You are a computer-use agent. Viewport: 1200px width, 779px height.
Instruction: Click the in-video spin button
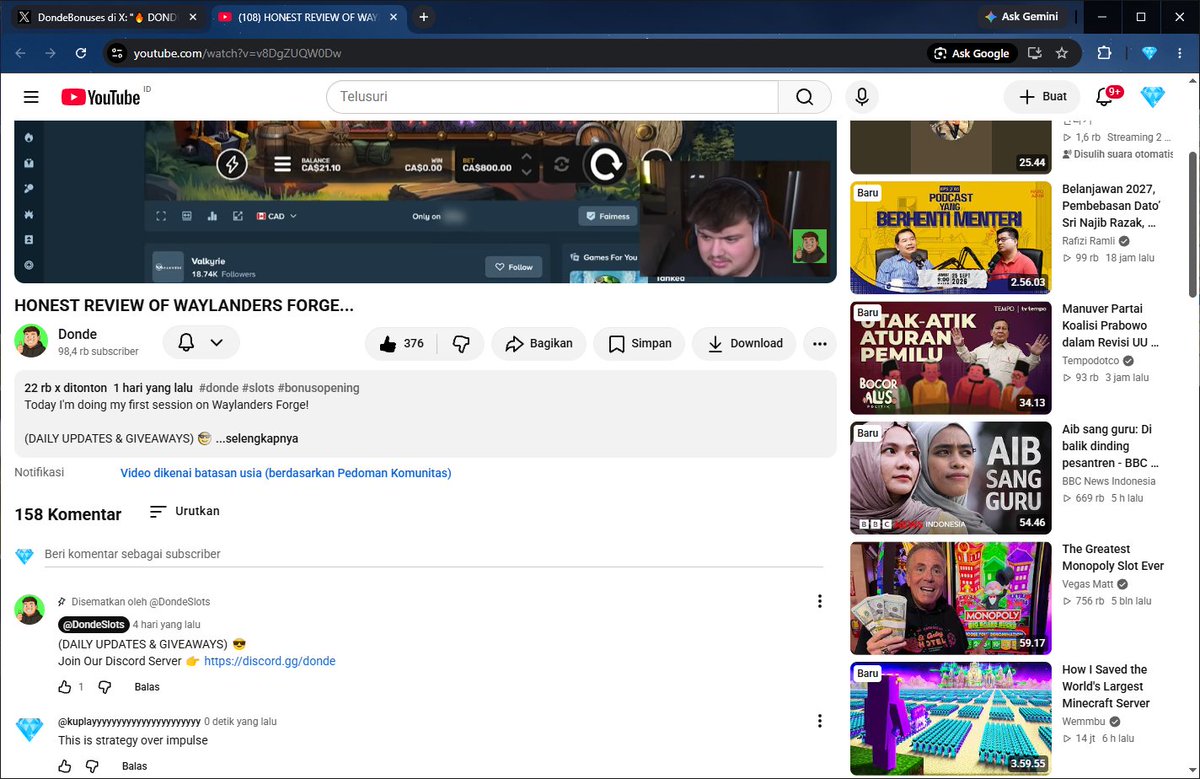[605, 164]
